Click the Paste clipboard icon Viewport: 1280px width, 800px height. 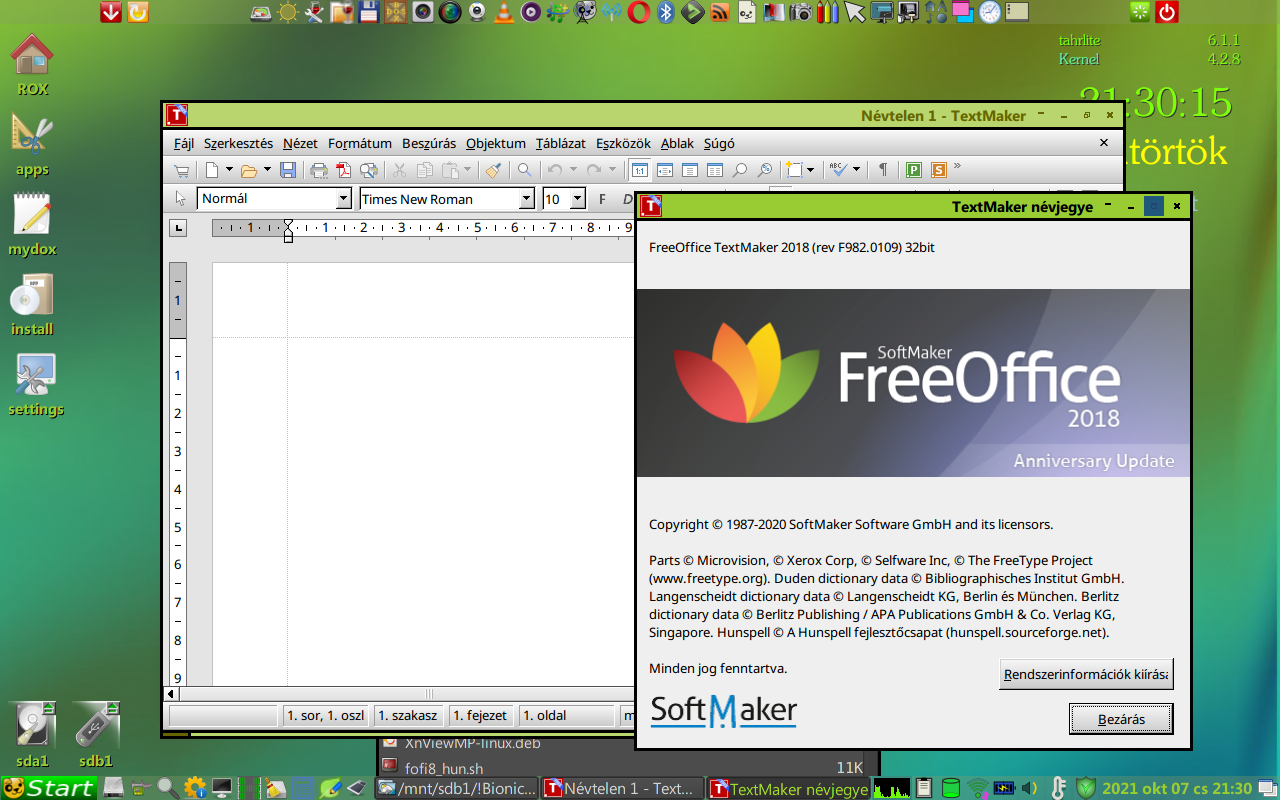[450, 170]
